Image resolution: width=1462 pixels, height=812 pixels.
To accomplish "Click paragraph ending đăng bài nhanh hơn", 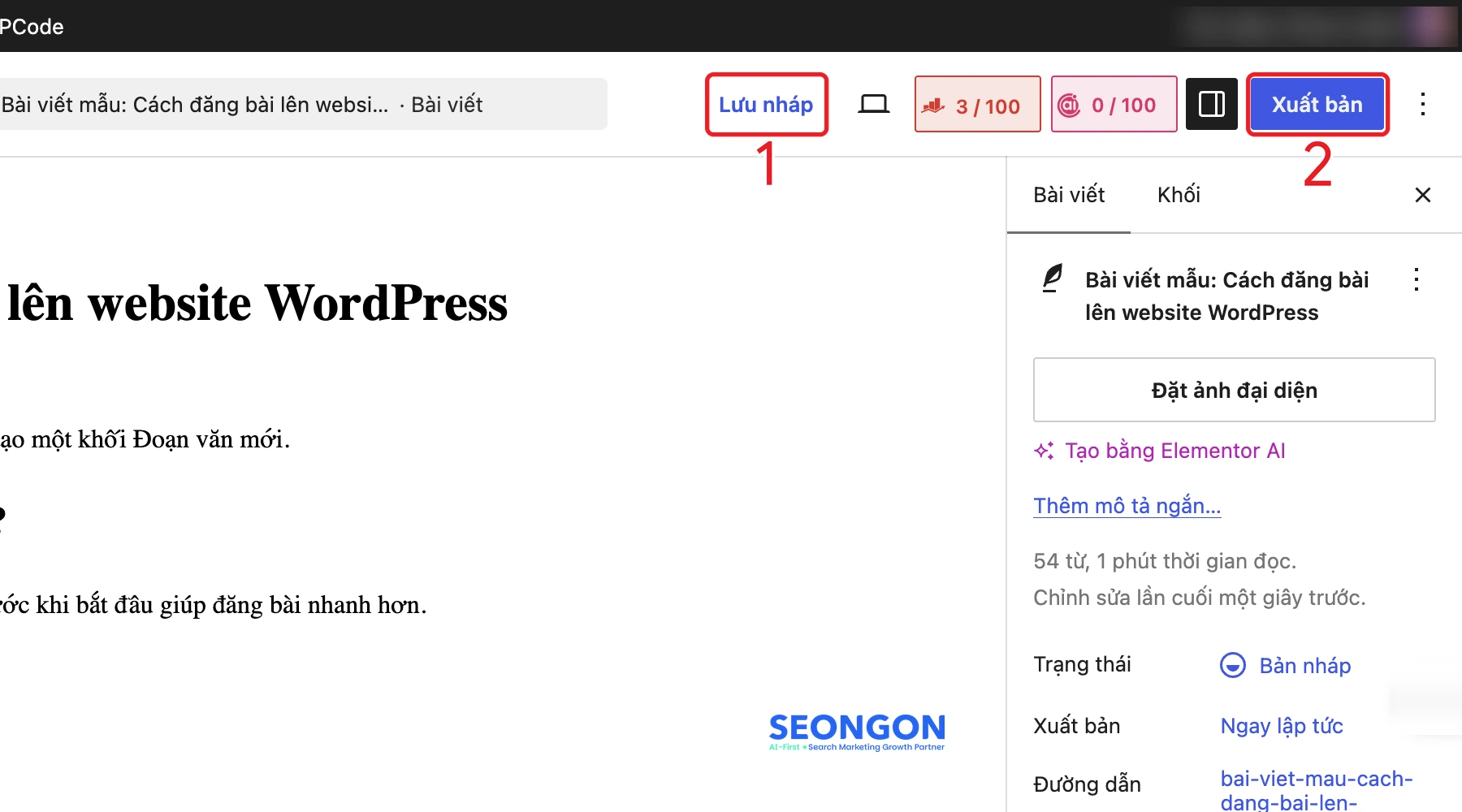I will 213,605.
